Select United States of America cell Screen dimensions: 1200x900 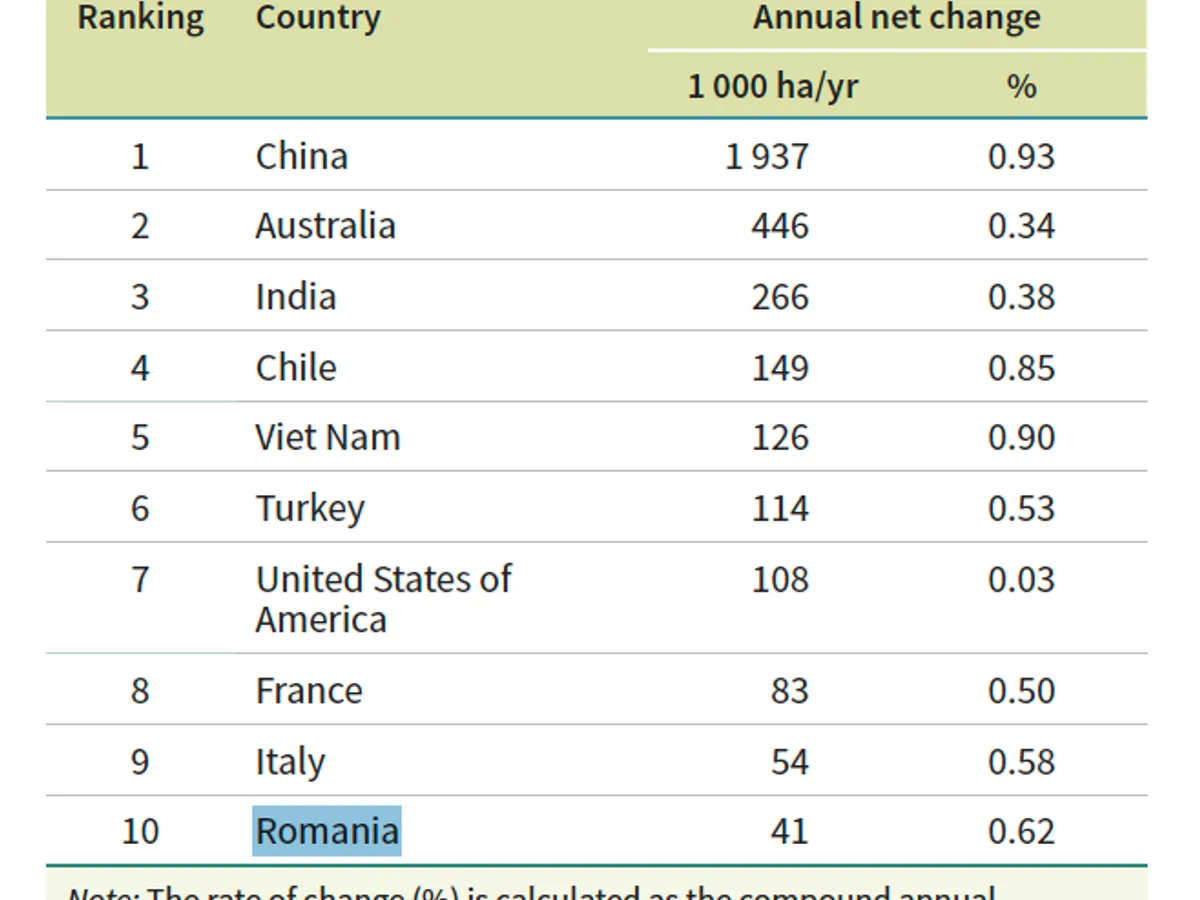tap(383, 598)
